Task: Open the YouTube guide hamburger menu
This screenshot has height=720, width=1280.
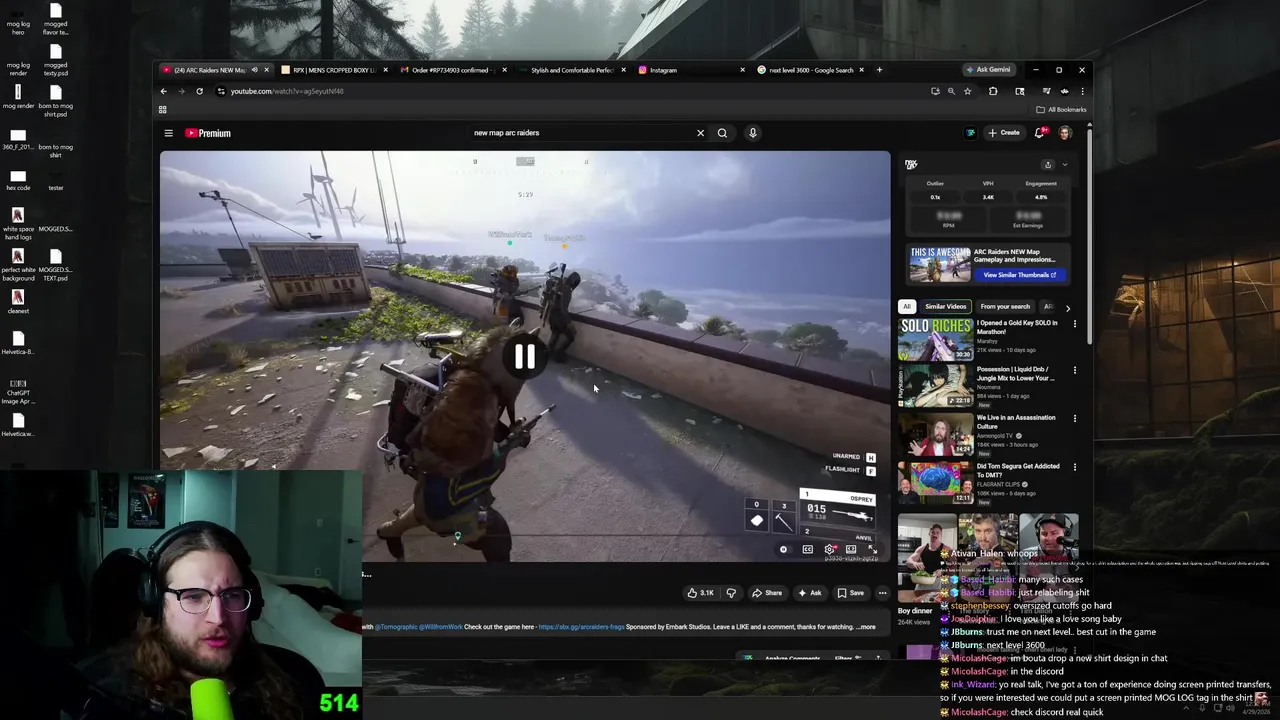Action: coord(168,133)
